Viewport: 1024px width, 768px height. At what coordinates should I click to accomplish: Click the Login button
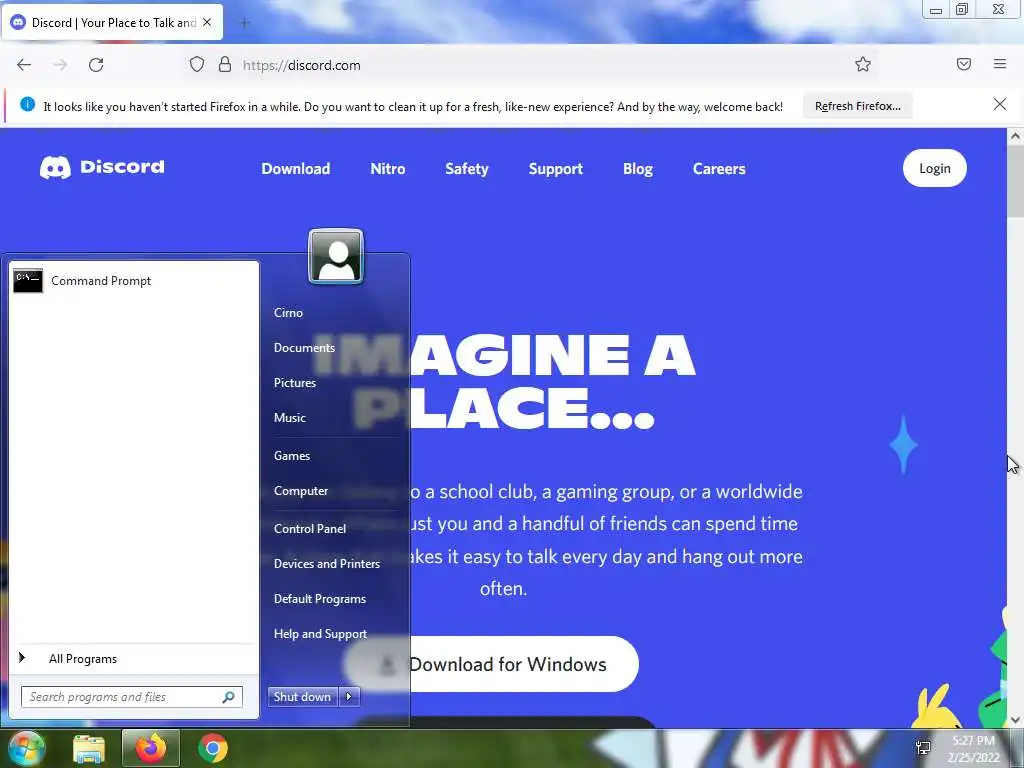[x=935, y=168]
